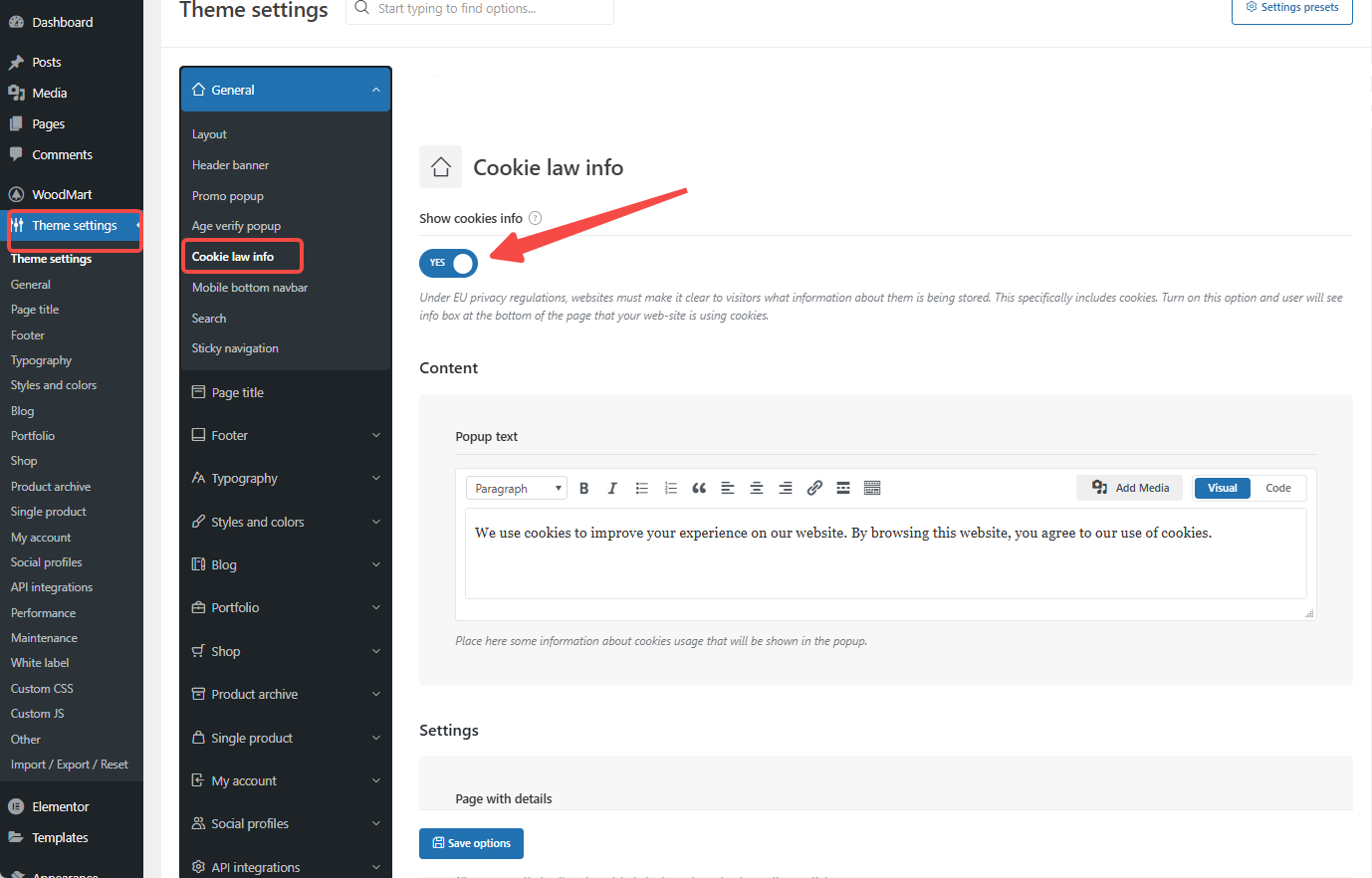Switch to the Code editor tab
The height and width of the screenshot is (878, 1372).
(1277, 488)
